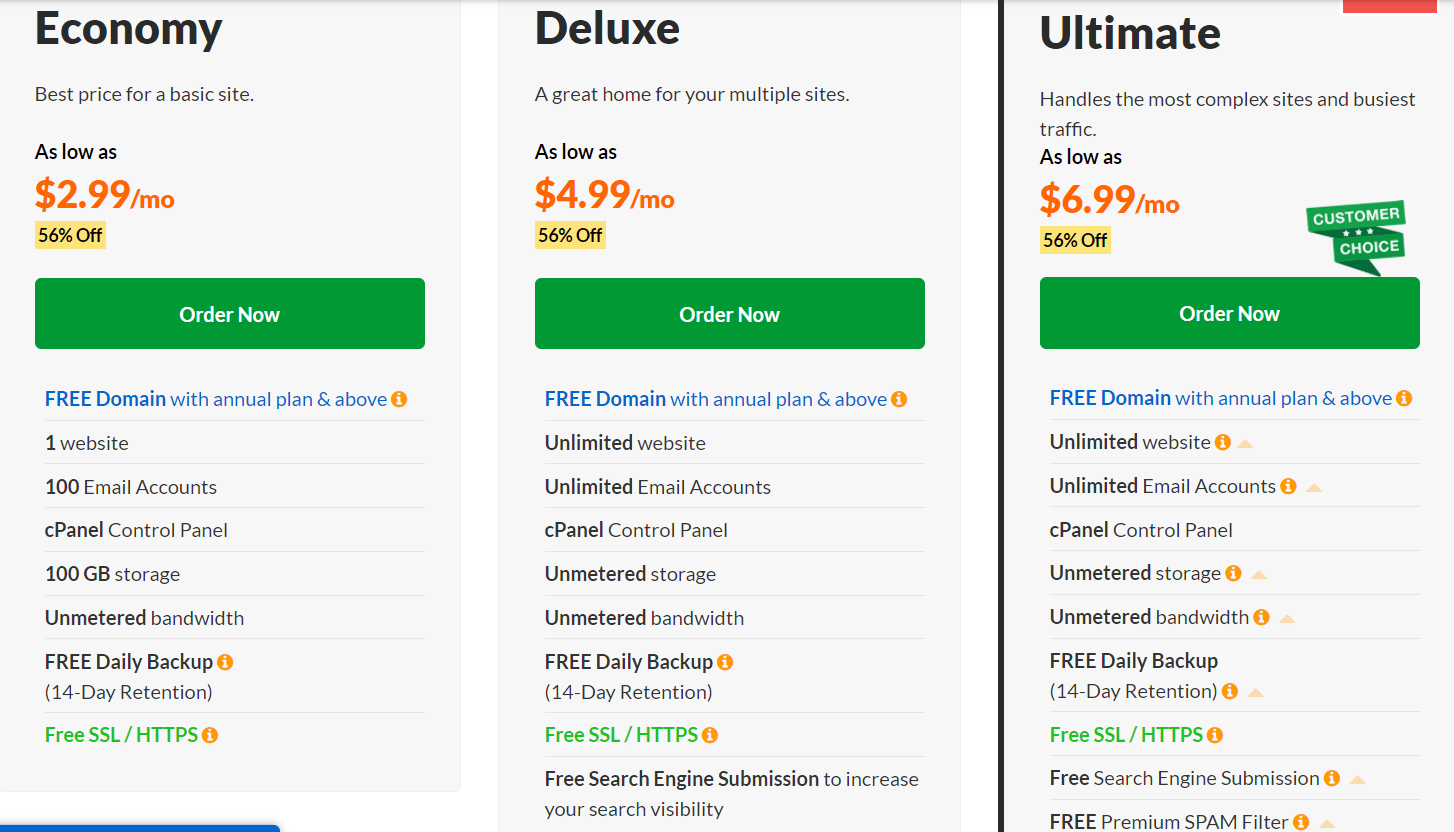The image size is (1454, 832).
Task: Expand Ultimate 14-Day Retention arrow
Action: click(1256, 693)
